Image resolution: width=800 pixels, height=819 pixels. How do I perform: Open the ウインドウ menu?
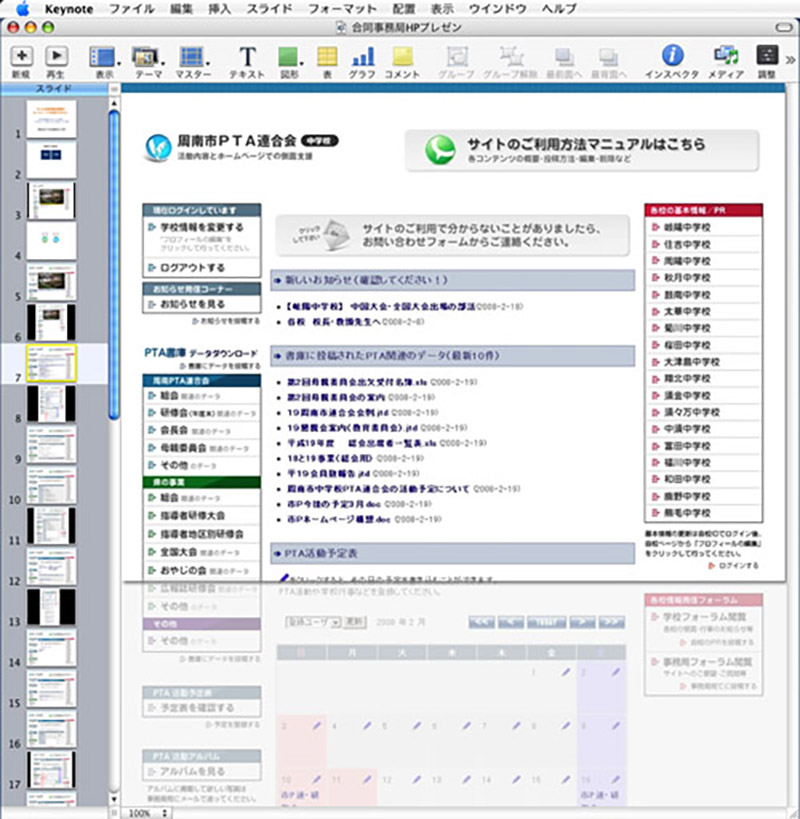[x=498, y=9]
